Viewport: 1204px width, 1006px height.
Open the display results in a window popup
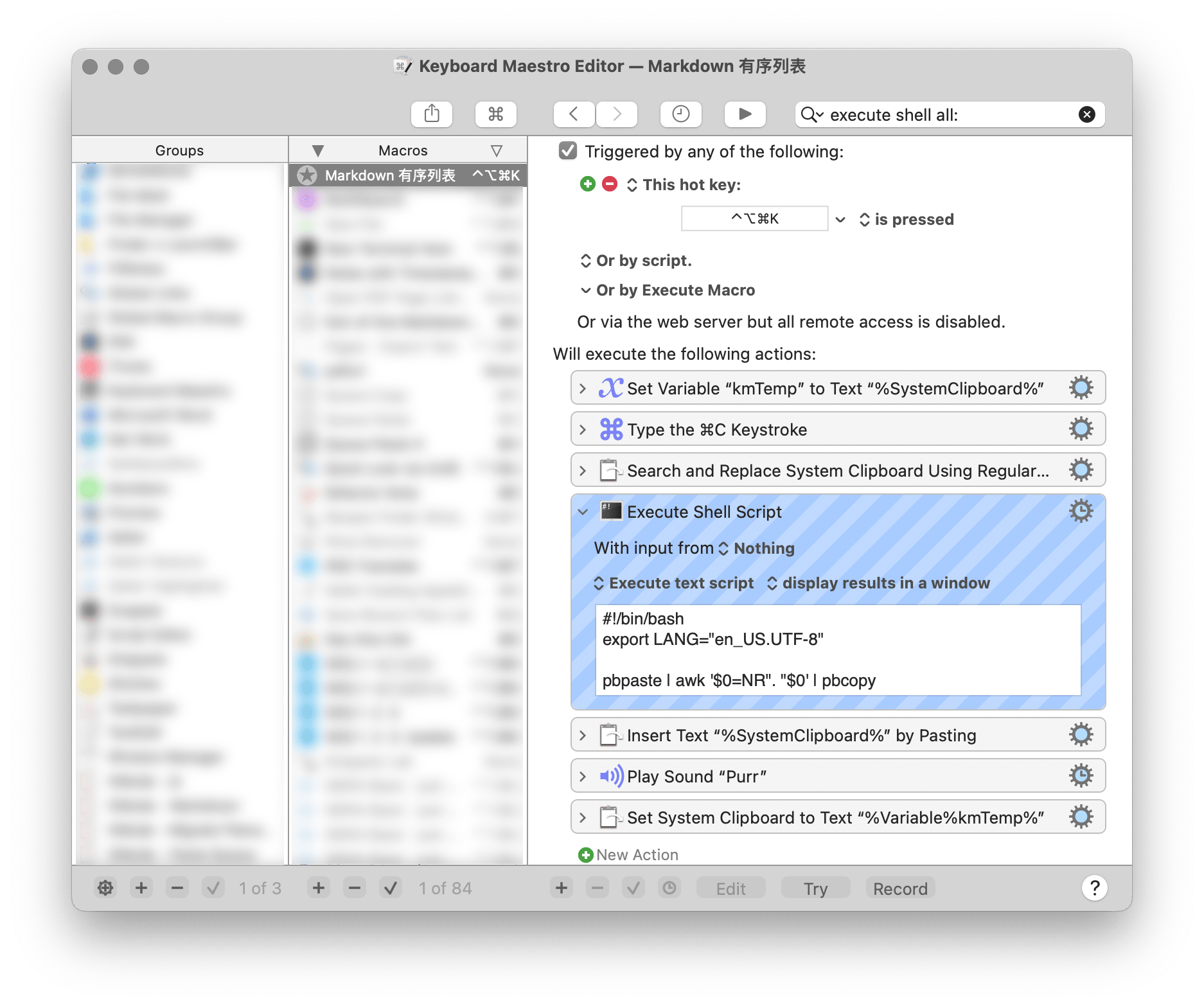point(878,583)
